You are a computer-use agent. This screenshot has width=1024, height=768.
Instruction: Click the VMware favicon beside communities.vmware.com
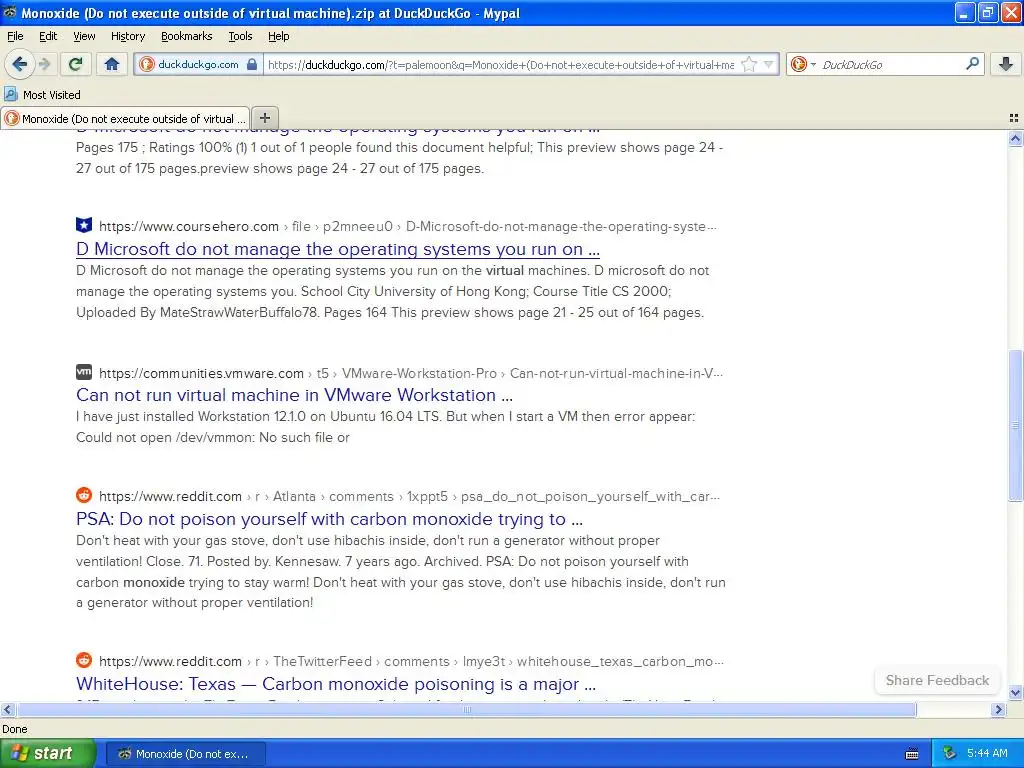[x=84, y=372]
